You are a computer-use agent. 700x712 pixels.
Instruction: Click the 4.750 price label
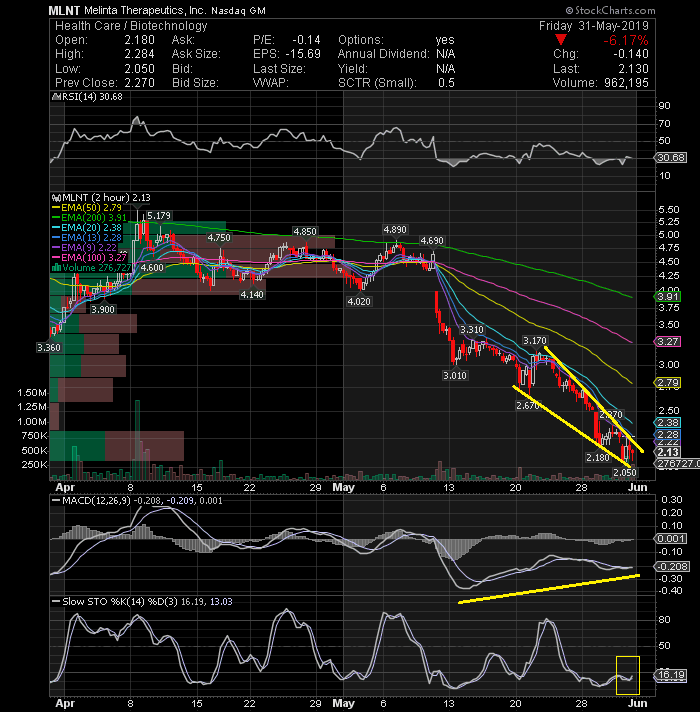click(219, 237)
